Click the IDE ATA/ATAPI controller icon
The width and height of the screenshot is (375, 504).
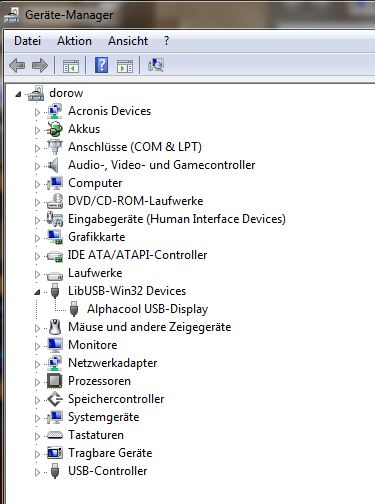tap(55, 256)
